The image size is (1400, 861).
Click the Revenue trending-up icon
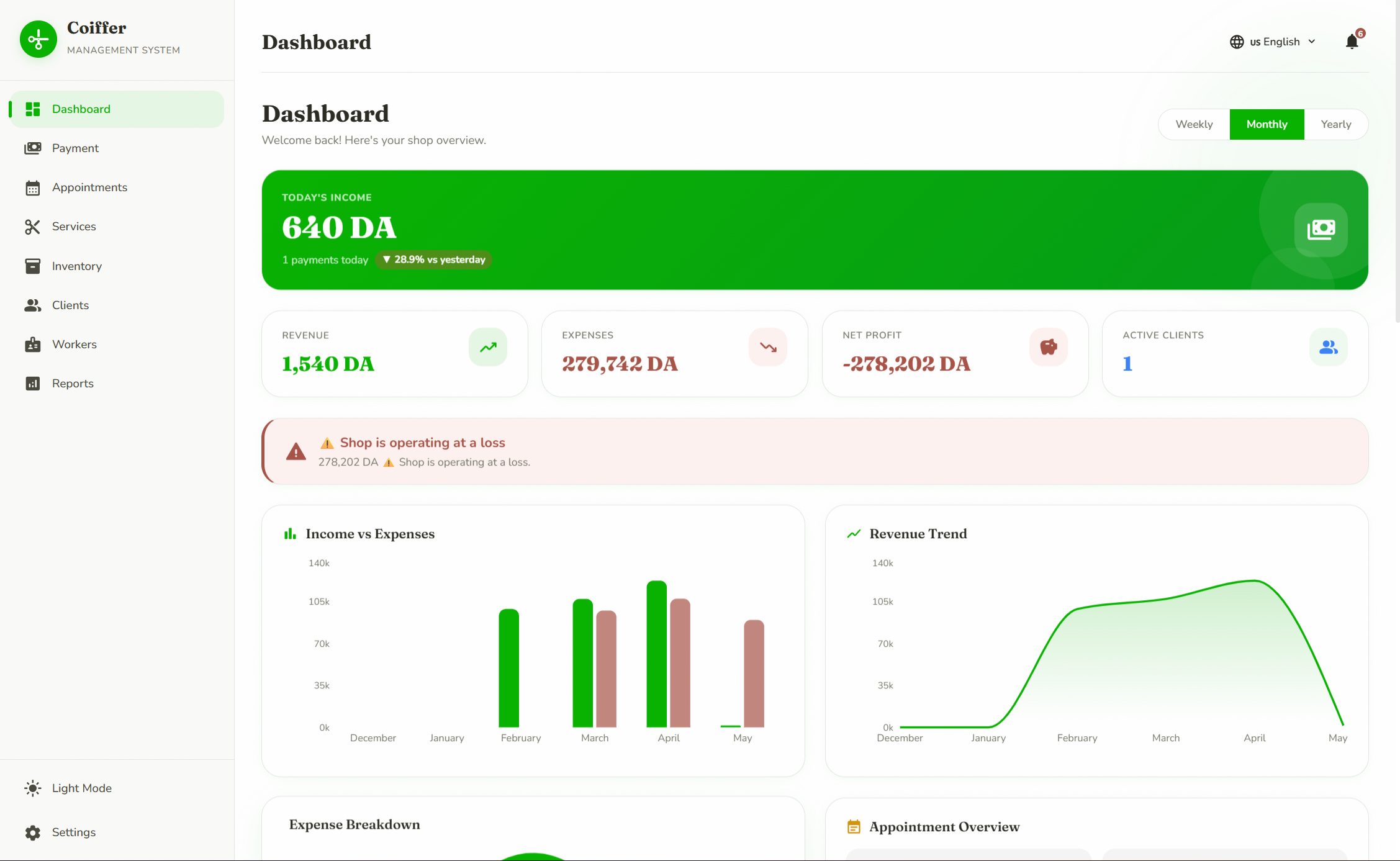pos(488,347)
